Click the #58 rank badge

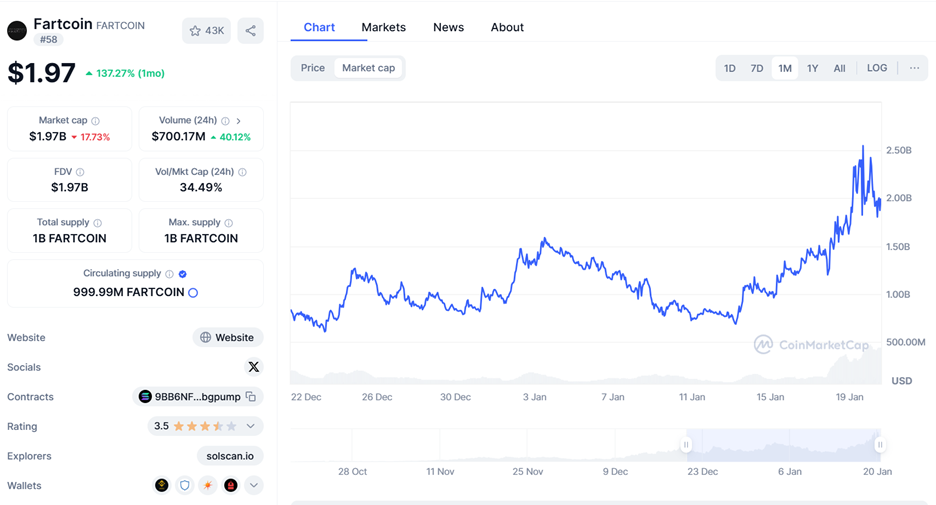click(48, 40)
